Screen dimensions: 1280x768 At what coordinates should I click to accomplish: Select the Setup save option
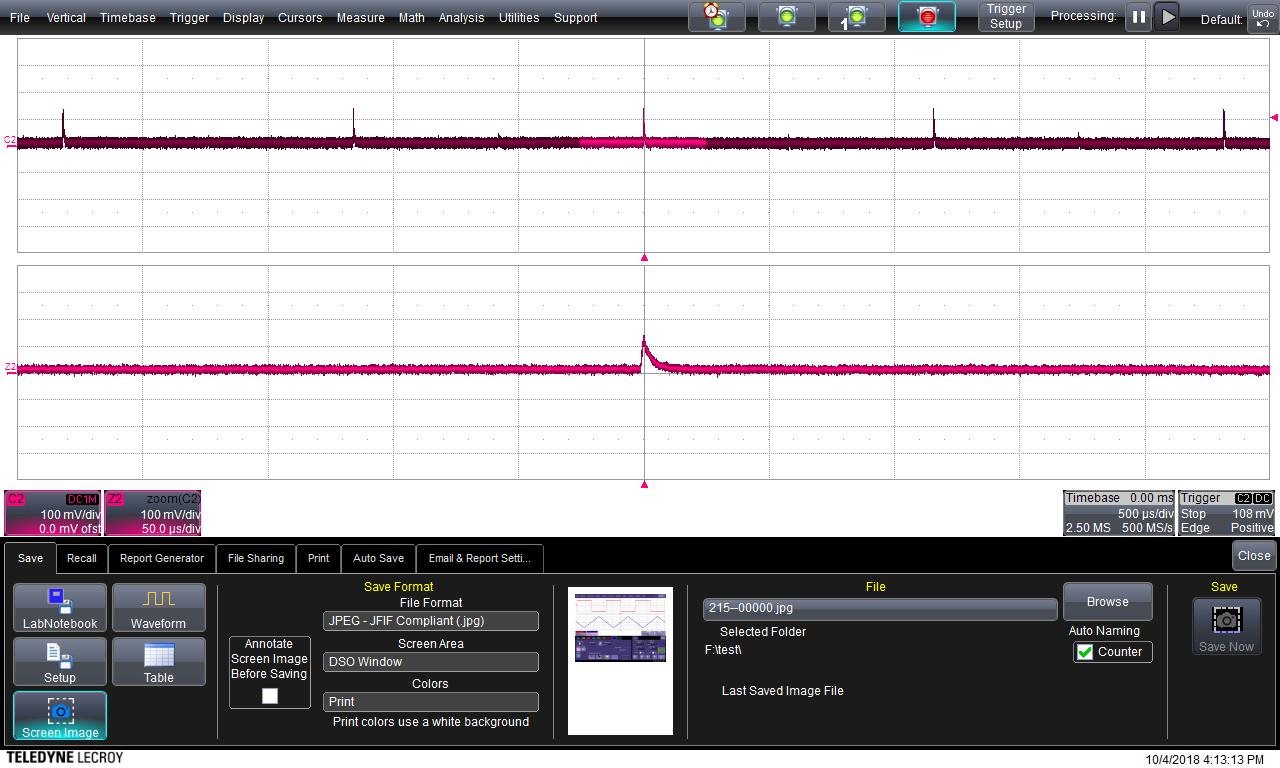(60, 663)
